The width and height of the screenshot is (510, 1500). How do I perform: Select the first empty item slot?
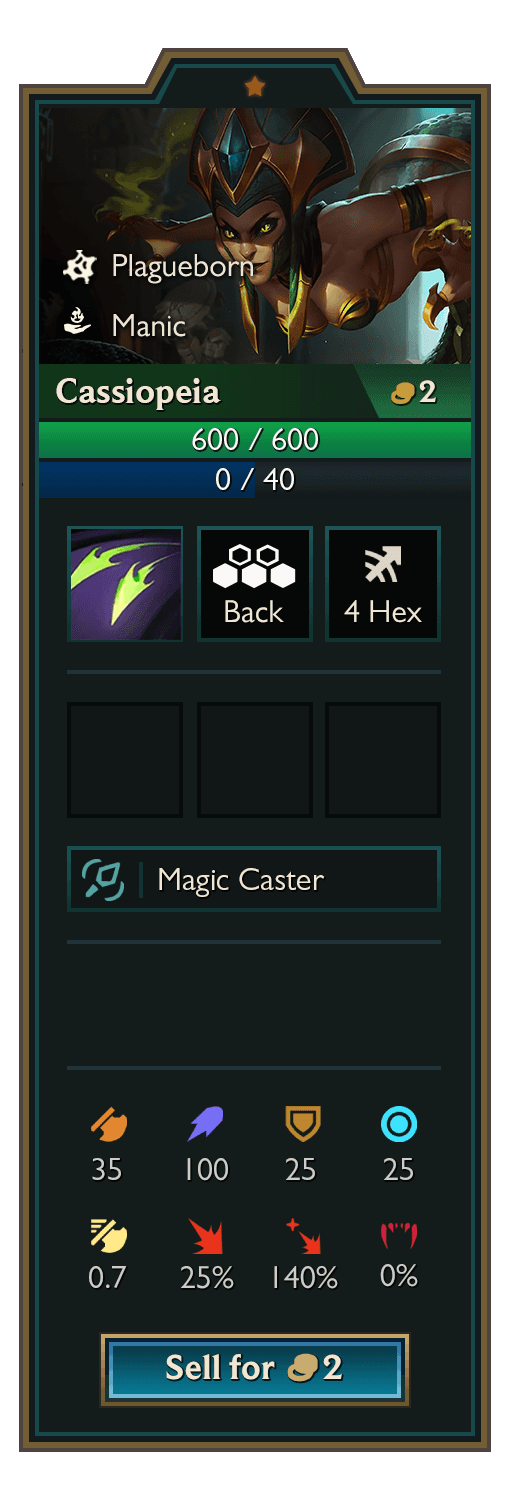pos(125,760)
